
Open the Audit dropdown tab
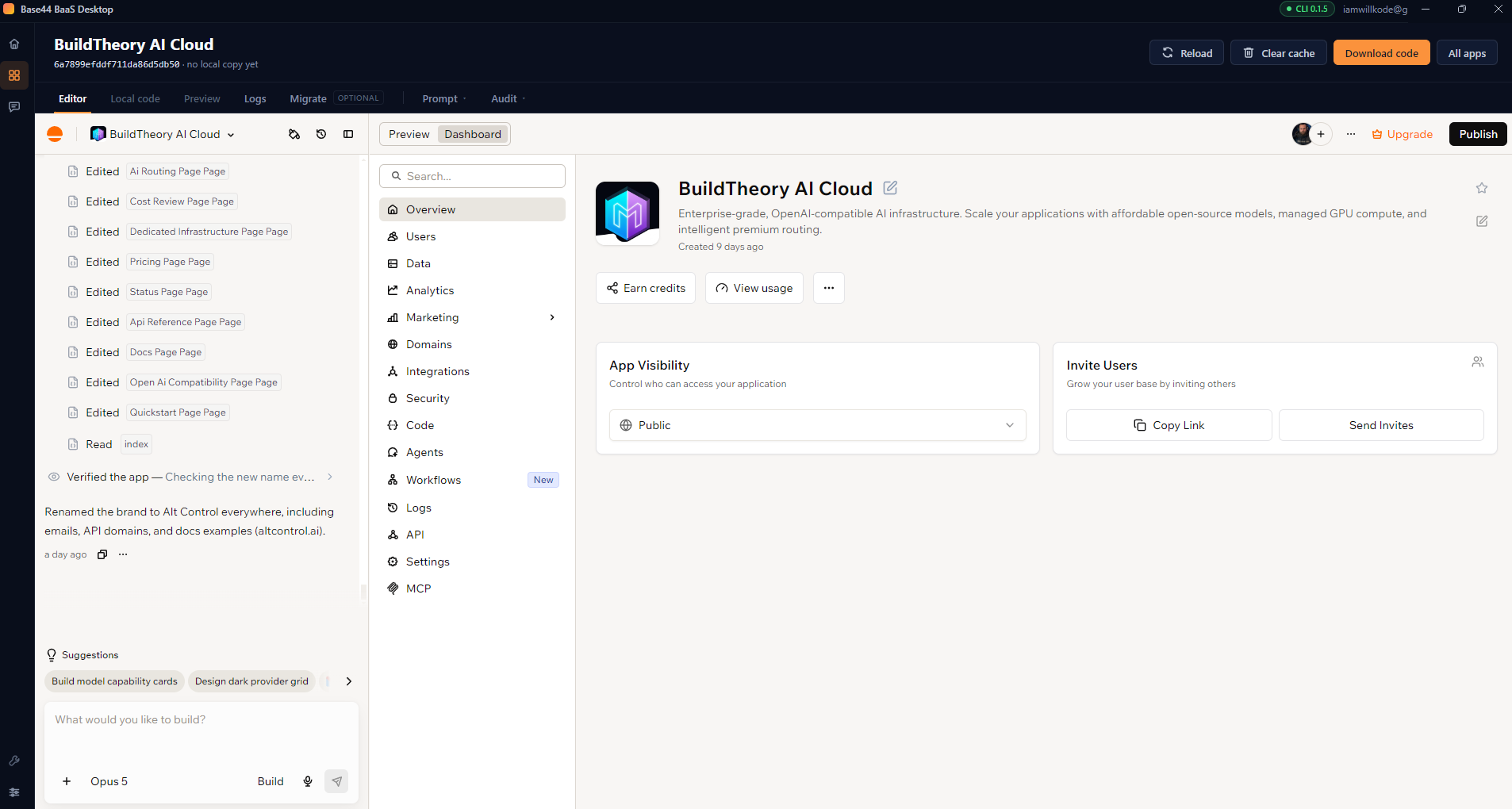[x=508, y=98]
